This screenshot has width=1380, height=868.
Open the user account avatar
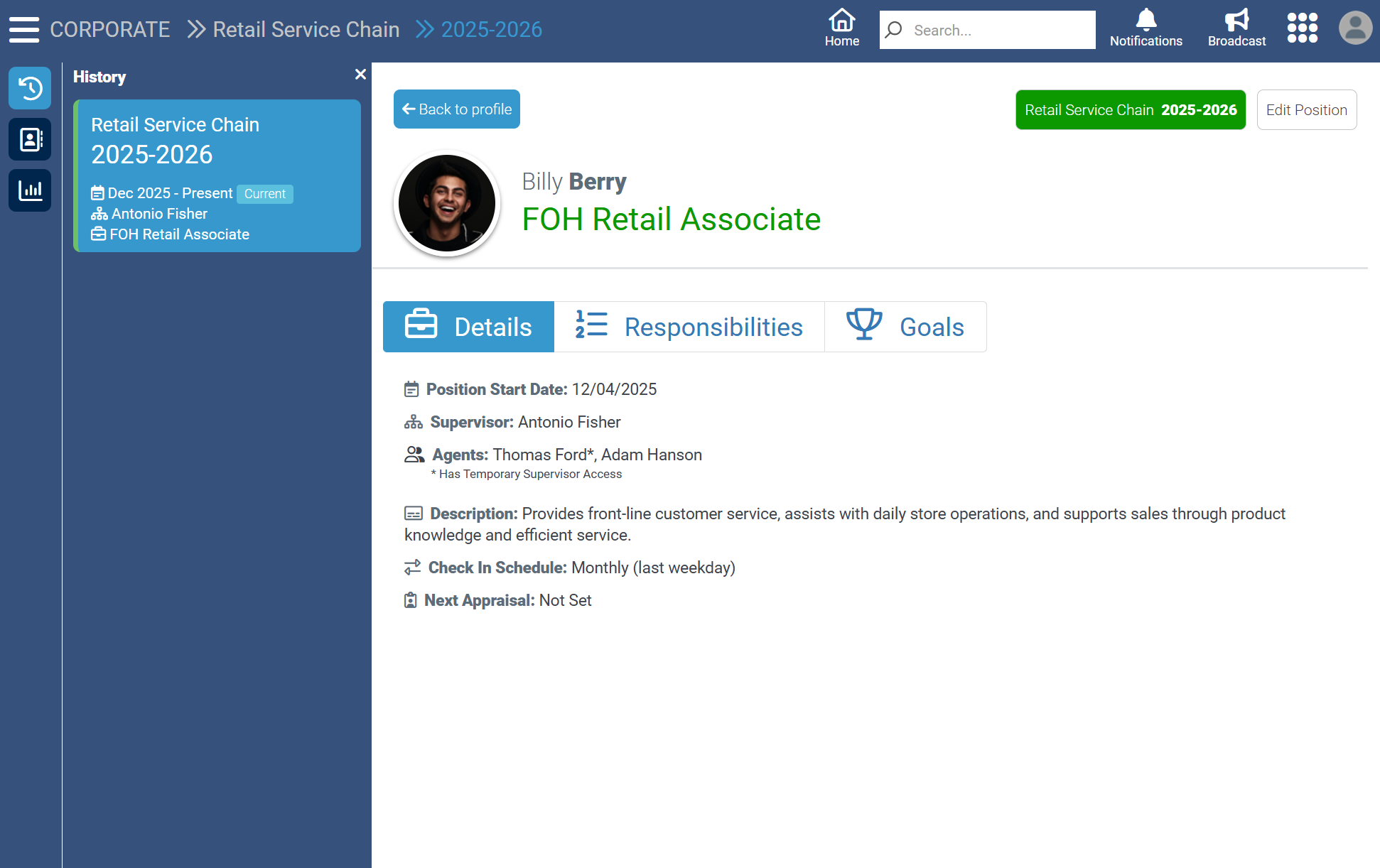(x=1355, y=28)
